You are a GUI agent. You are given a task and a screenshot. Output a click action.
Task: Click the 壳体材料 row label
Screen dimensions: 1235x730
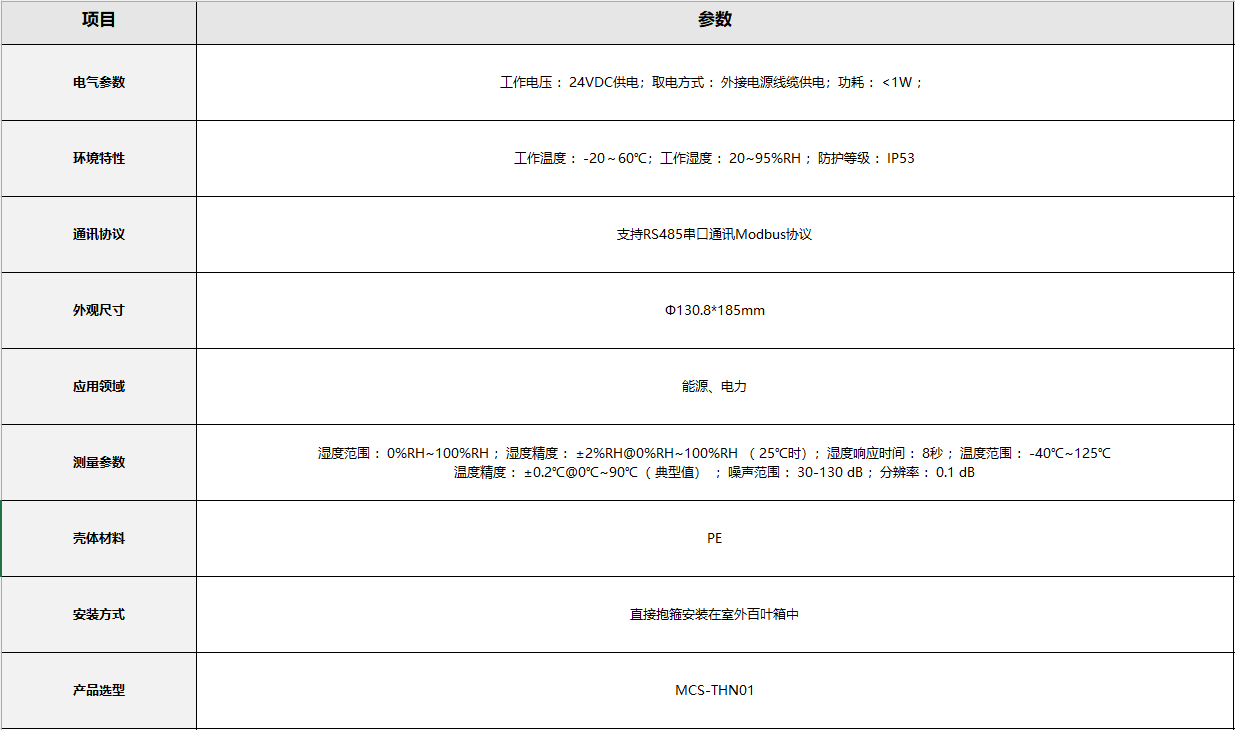97,538
